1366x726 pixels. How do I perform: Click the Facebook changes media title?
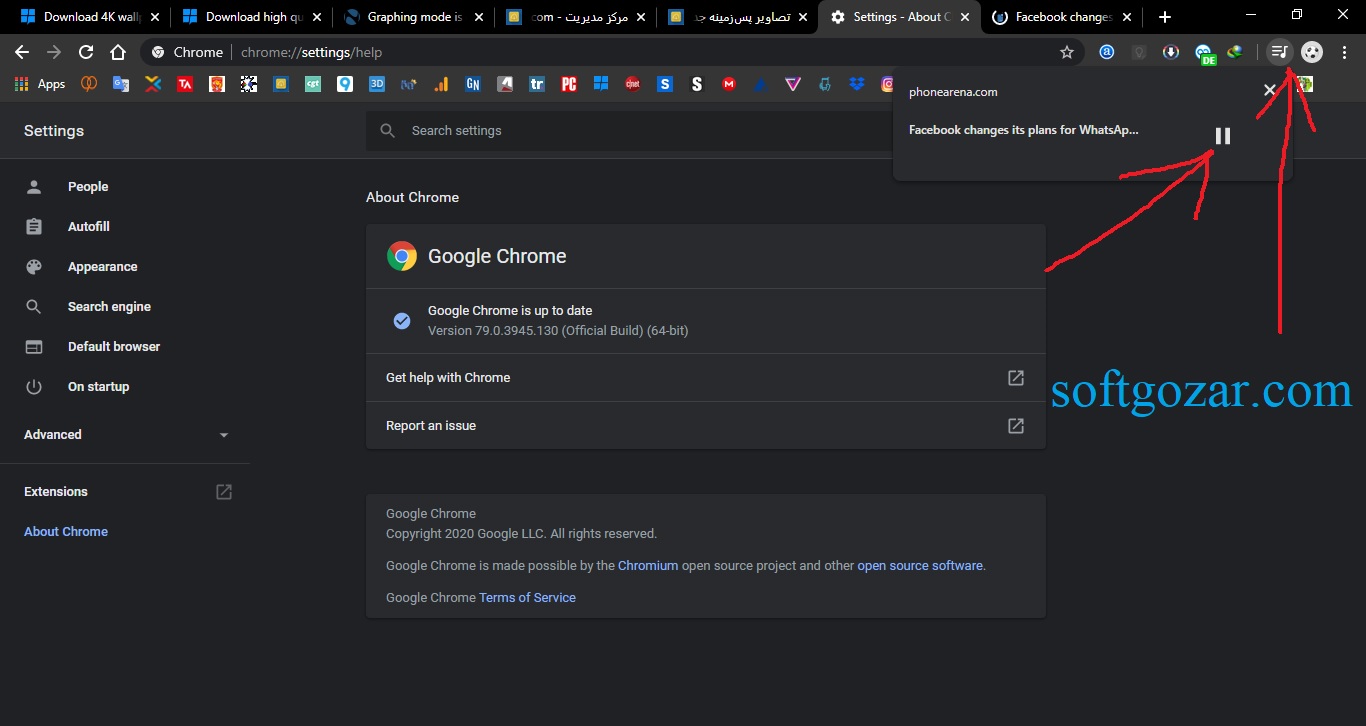[x=1023, y=130]
